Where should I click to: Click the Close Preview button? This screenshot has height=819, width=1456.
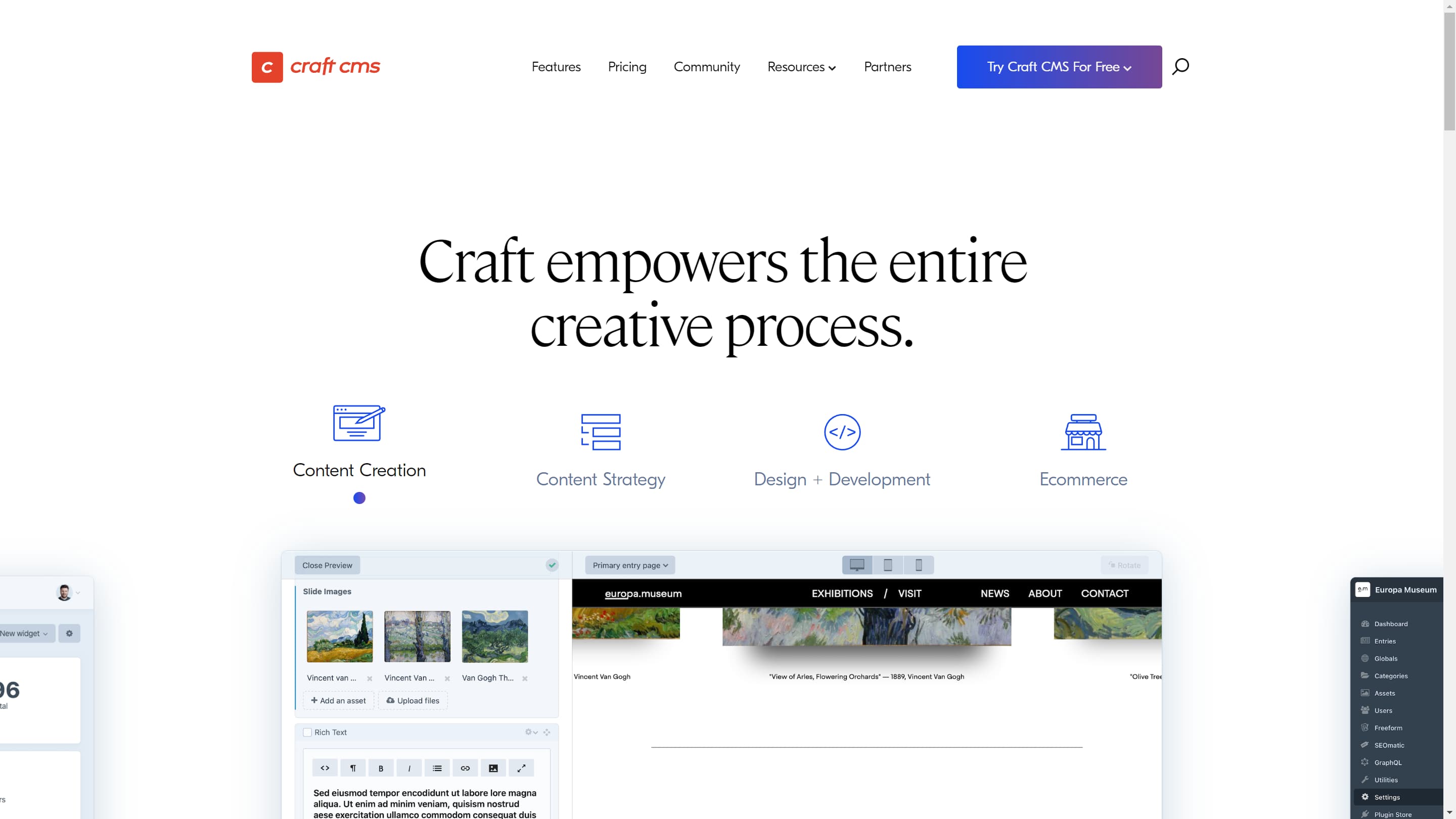click(327, 565)
